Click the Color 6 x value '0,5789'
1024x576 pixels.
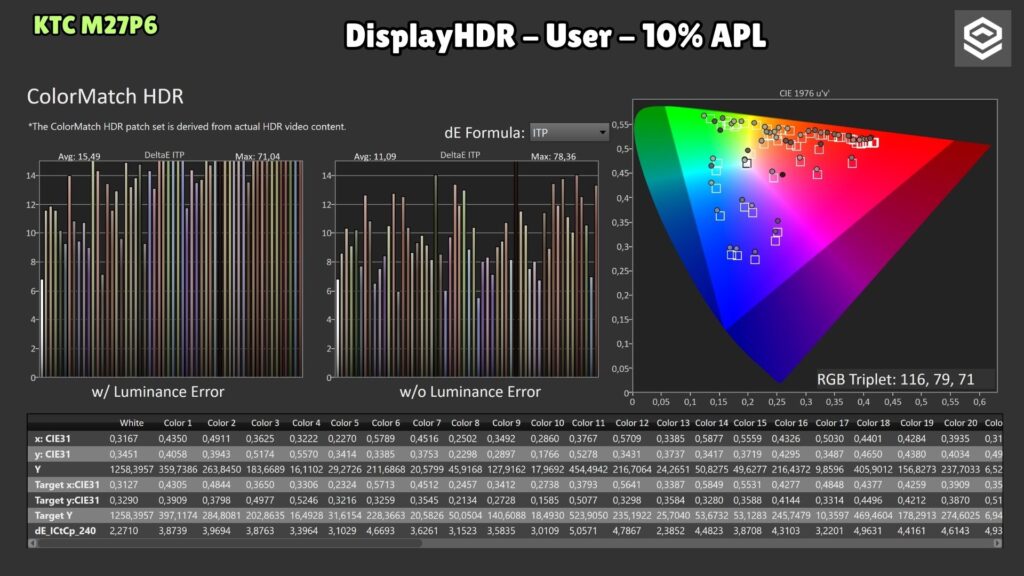click(379, 439)
